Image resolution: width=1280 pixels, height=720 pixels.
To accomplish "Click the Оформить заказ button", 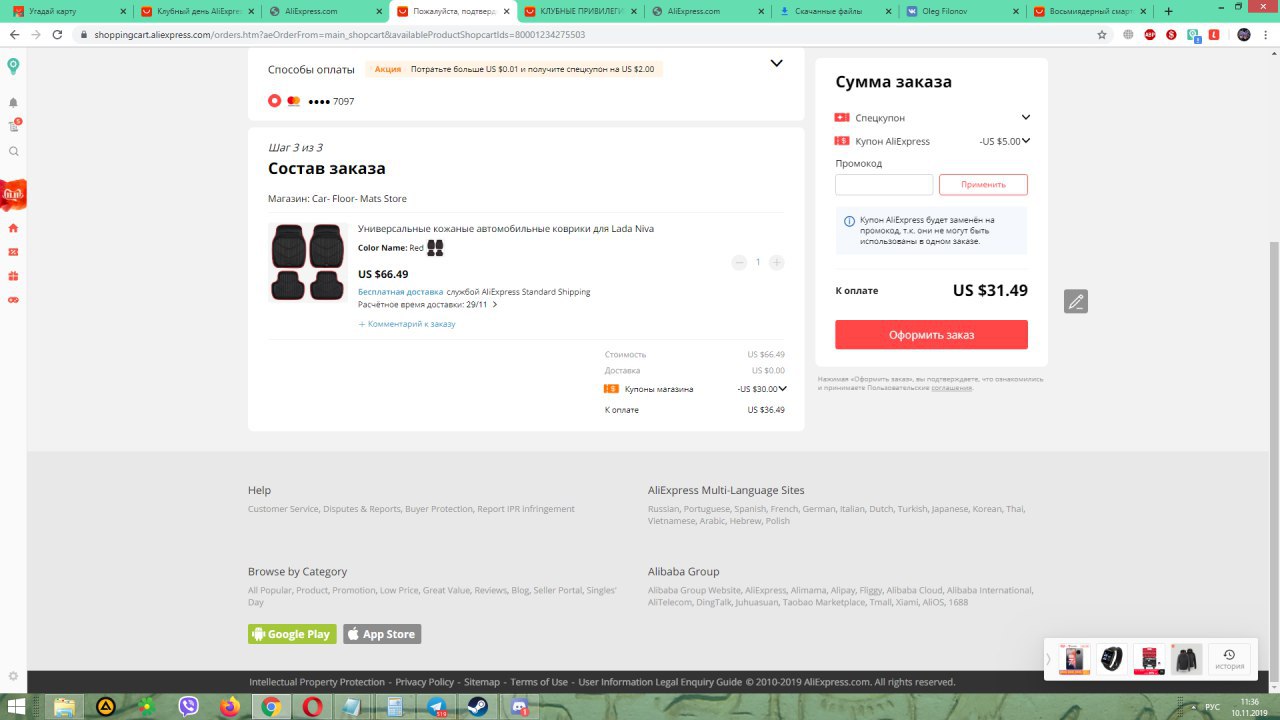I will click(x=931, y=335).
